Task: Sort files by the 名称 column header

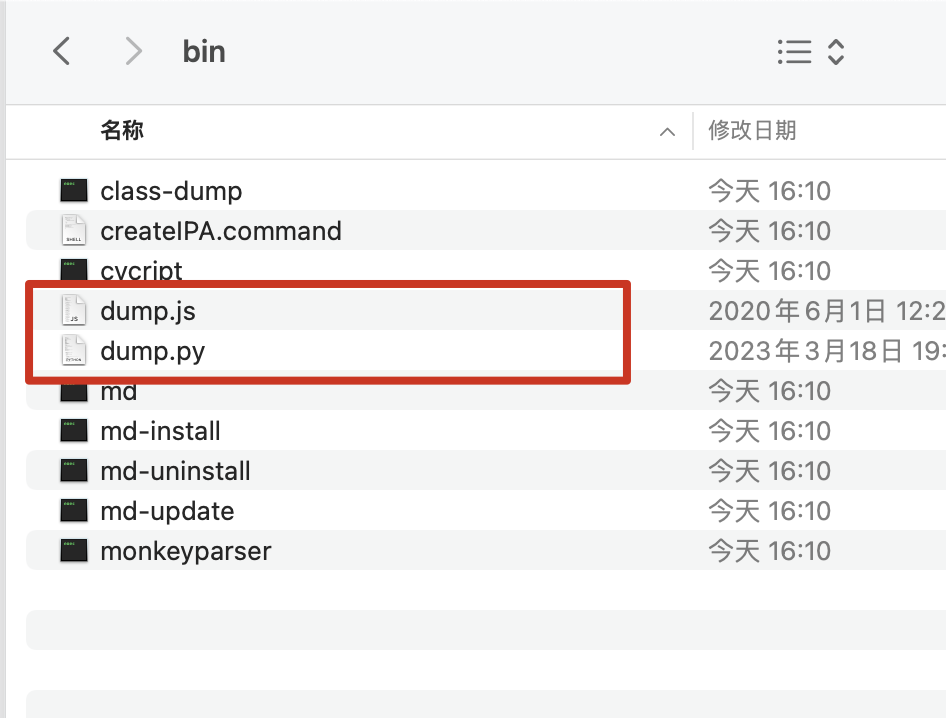Action: pyautogui.click(x=122, y=131)
